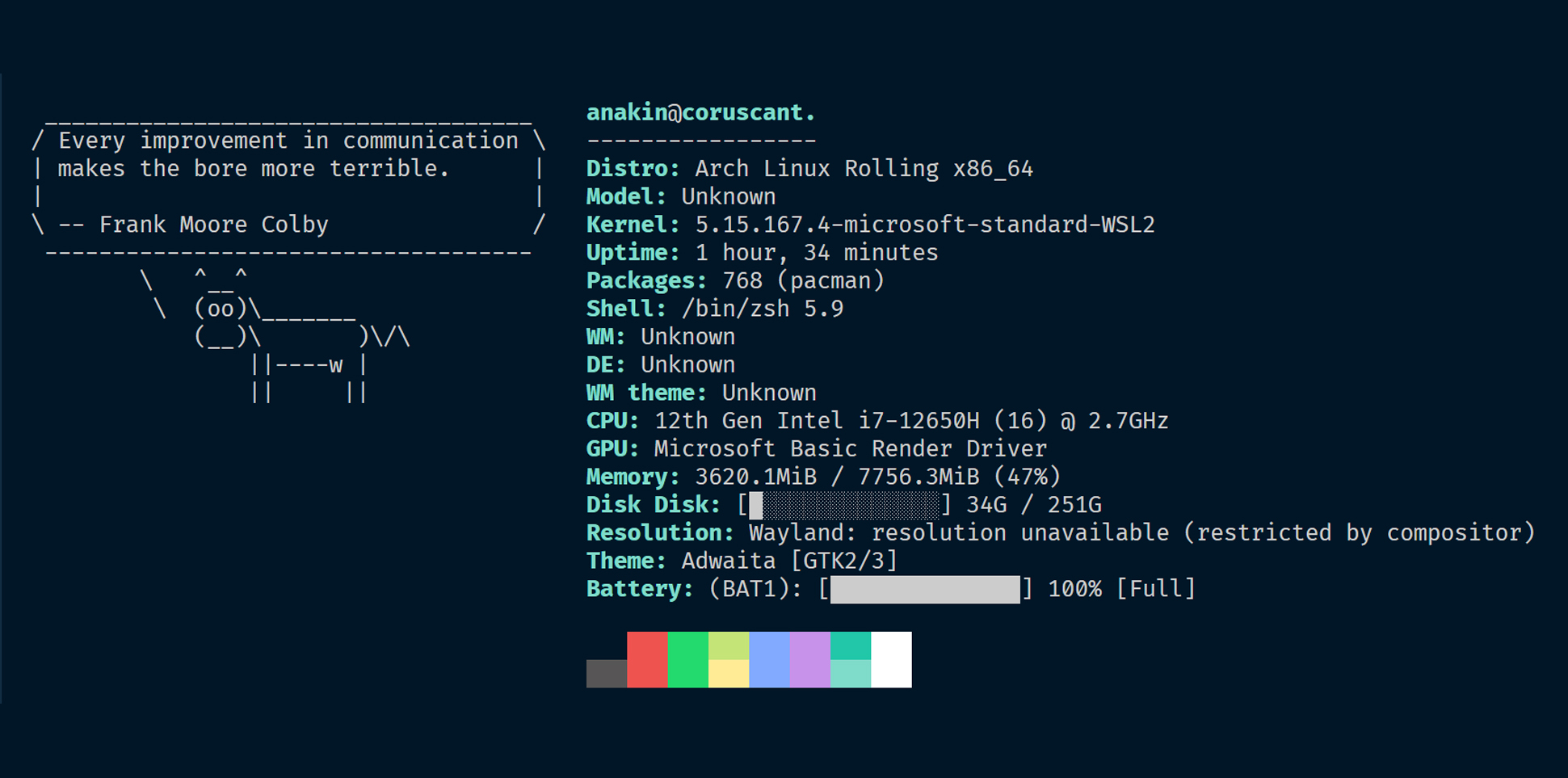This screenshot has width=1568, height=778.
Task: Click the red color block in palette
Action: tap(647, 659)
